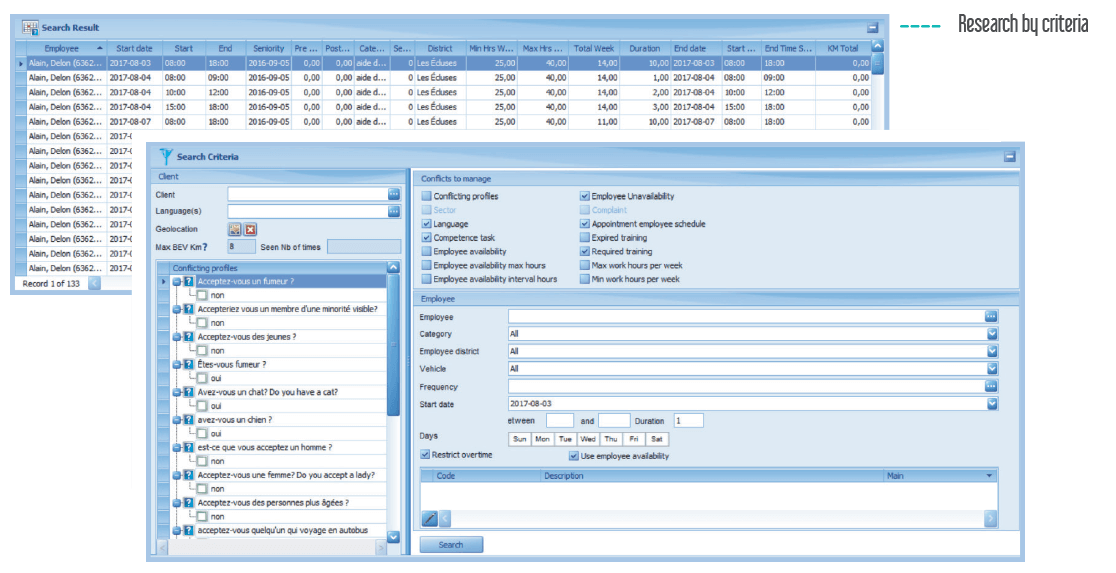Image resolution: width=1116 pixels, height=573 pixels.
Task: Select the Sat day button
Action: (x=656, y=439)
